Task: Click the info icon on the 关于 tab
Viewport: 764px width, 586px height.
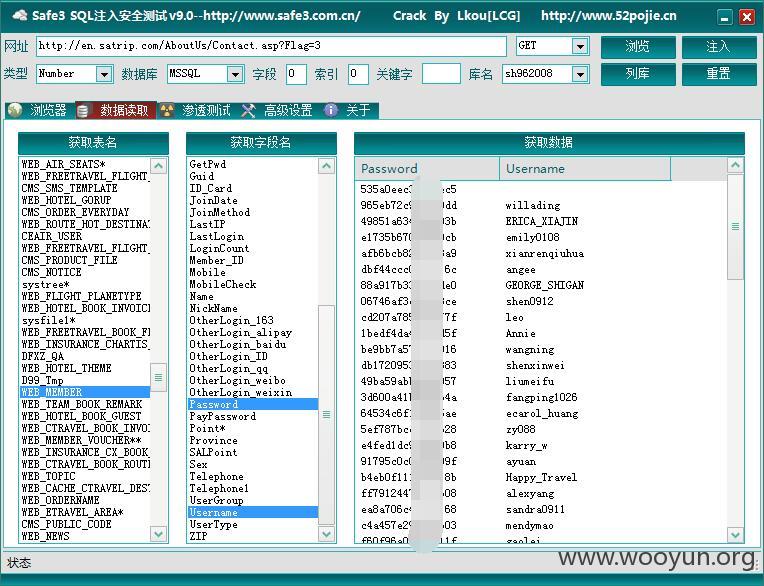Action: click(x=331, y=110)
